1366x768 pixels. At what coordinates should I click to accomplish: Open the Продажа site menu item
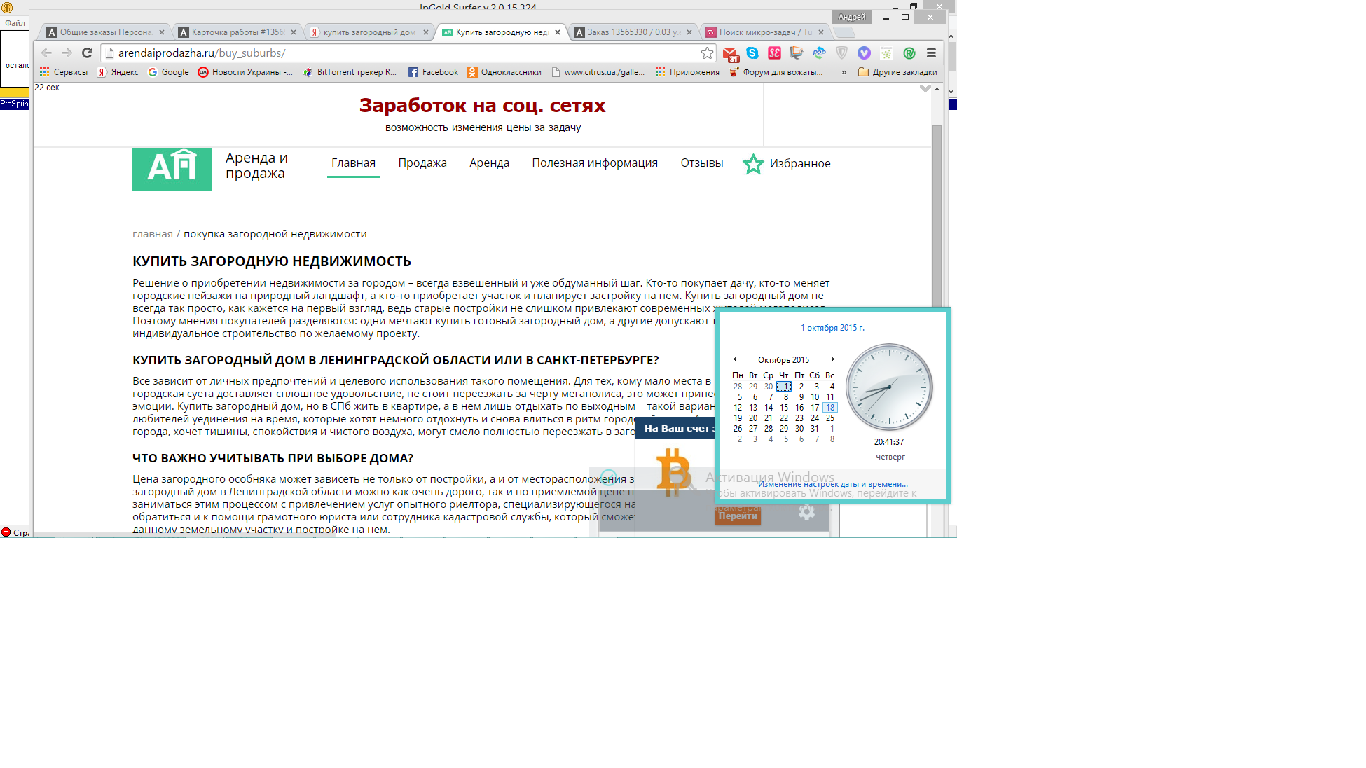(422, 163)
